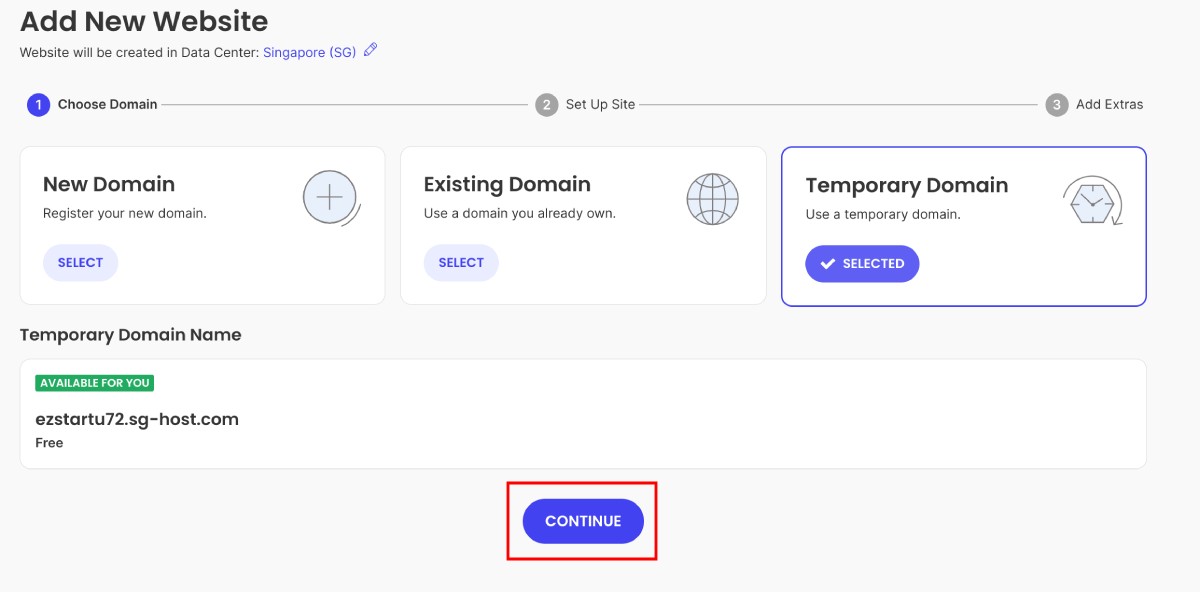Click the step 2 Set Up Site circle icon
Screen dimensions: 1200x592
[546, 104]
